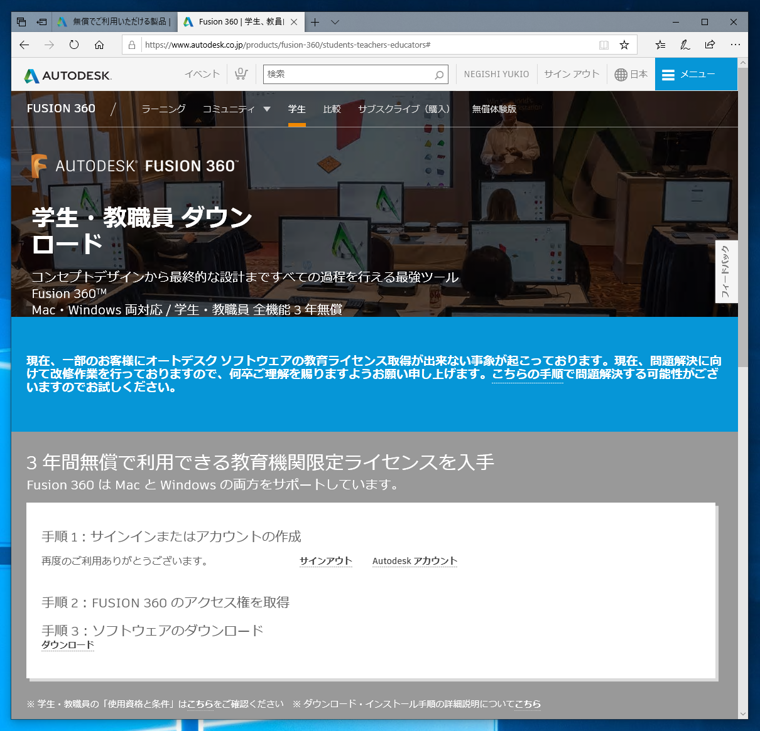Expand 手順 2：FUSION 360 のアクセス権を取得
Image resolution: width=760 pixels, height=731 pixels.
165,603
